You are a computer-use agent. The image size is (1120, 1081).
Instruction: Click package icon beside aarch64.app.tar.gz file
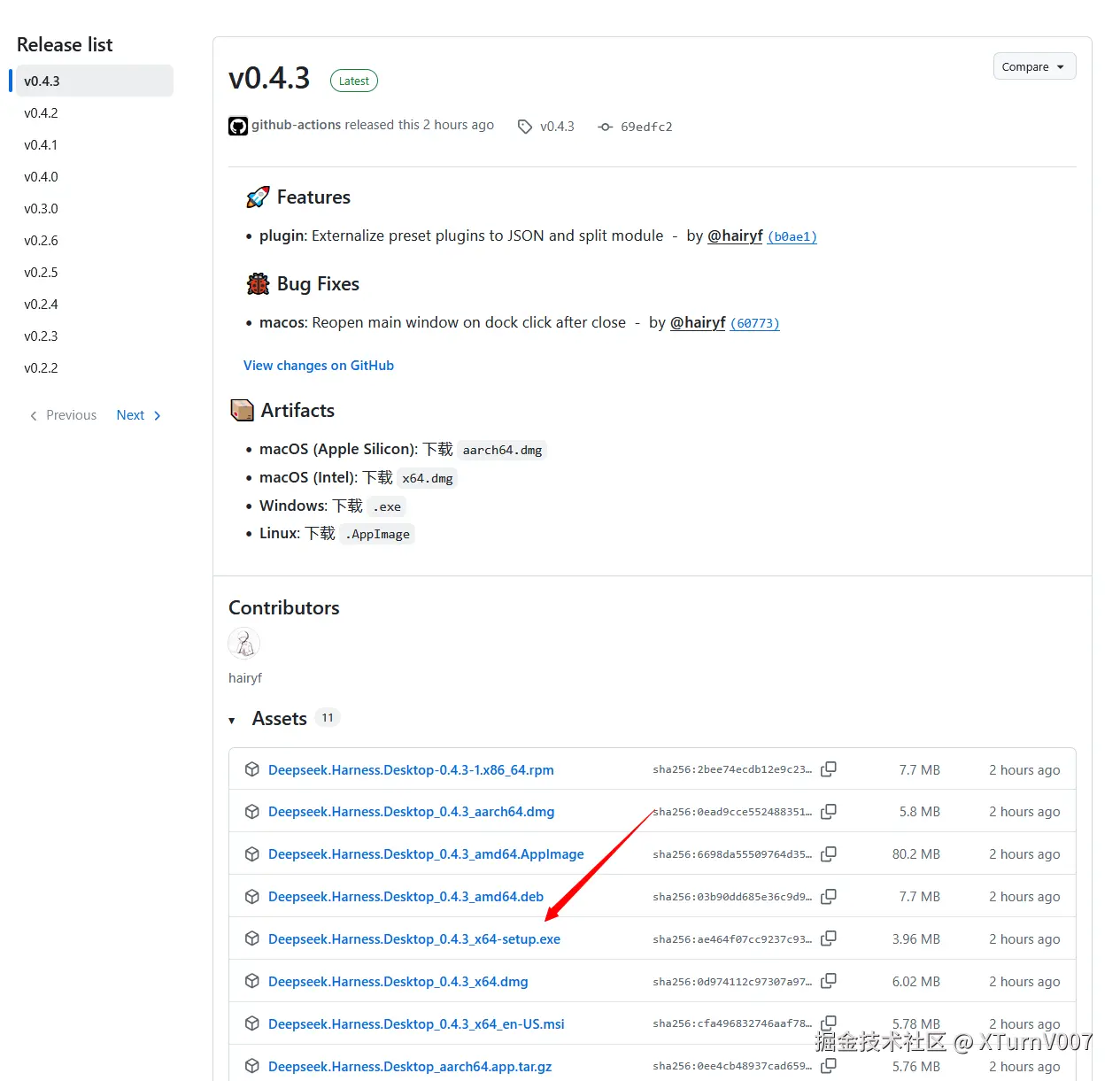coord(252,1066)
